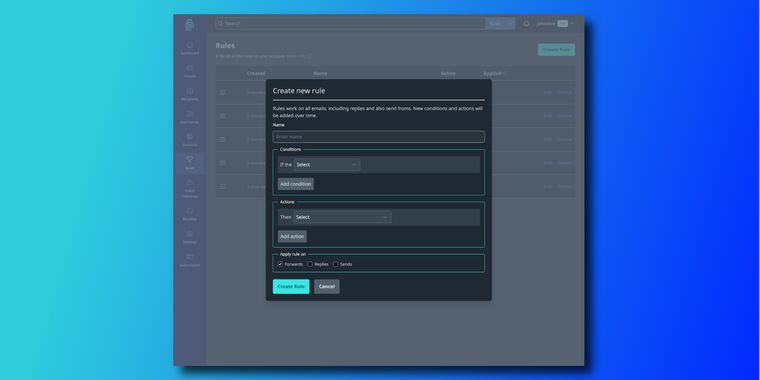Image resolution: width=760 pixels, height=380 pixels.
Task: Cancel the new rule dialog
Action: [x=327, y=286]
